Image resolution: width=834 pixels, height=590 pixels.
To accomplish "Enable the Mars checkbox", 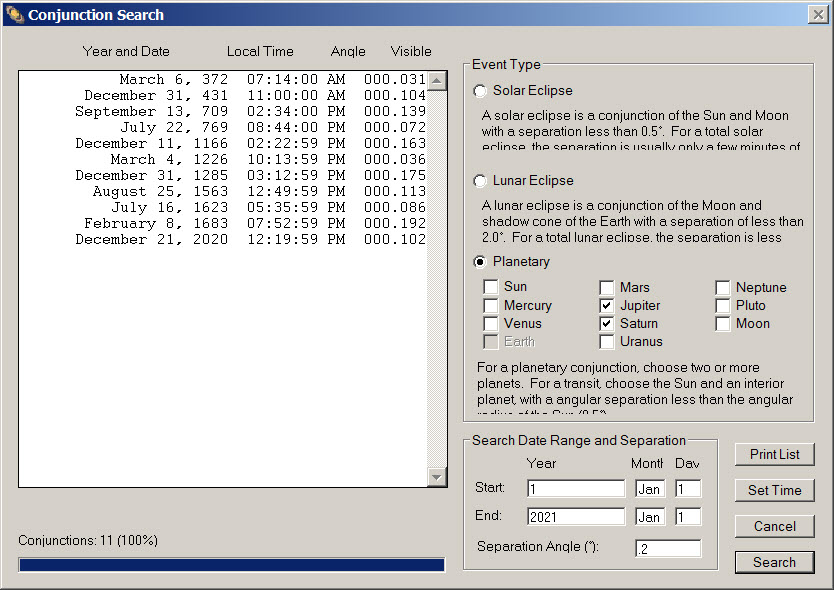I will [x=606, y=287].
